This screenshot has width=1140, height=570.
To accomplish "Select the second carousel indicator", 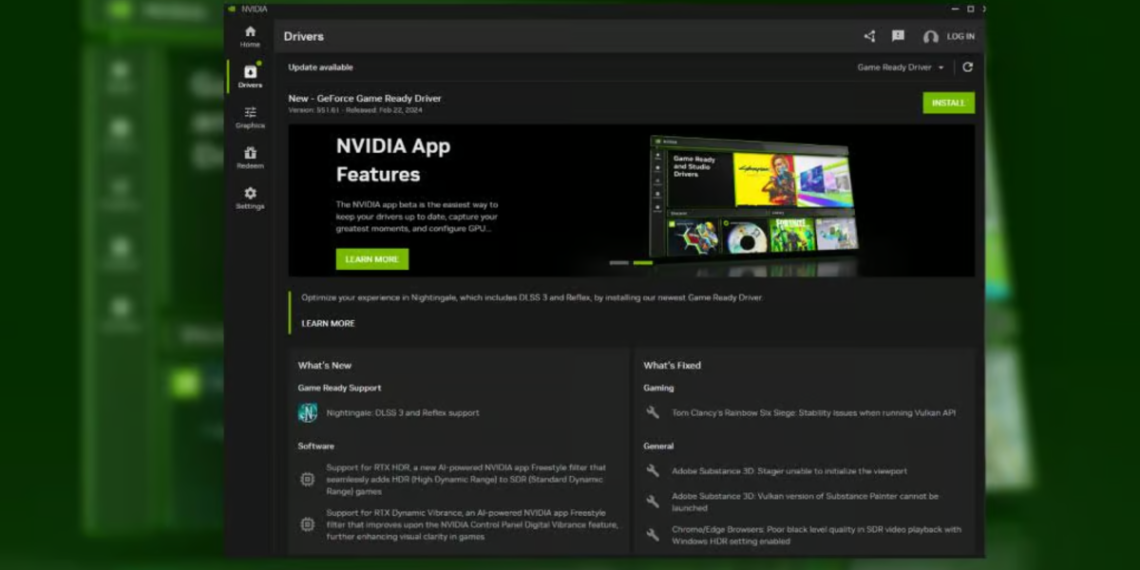I will click(643, 262).
